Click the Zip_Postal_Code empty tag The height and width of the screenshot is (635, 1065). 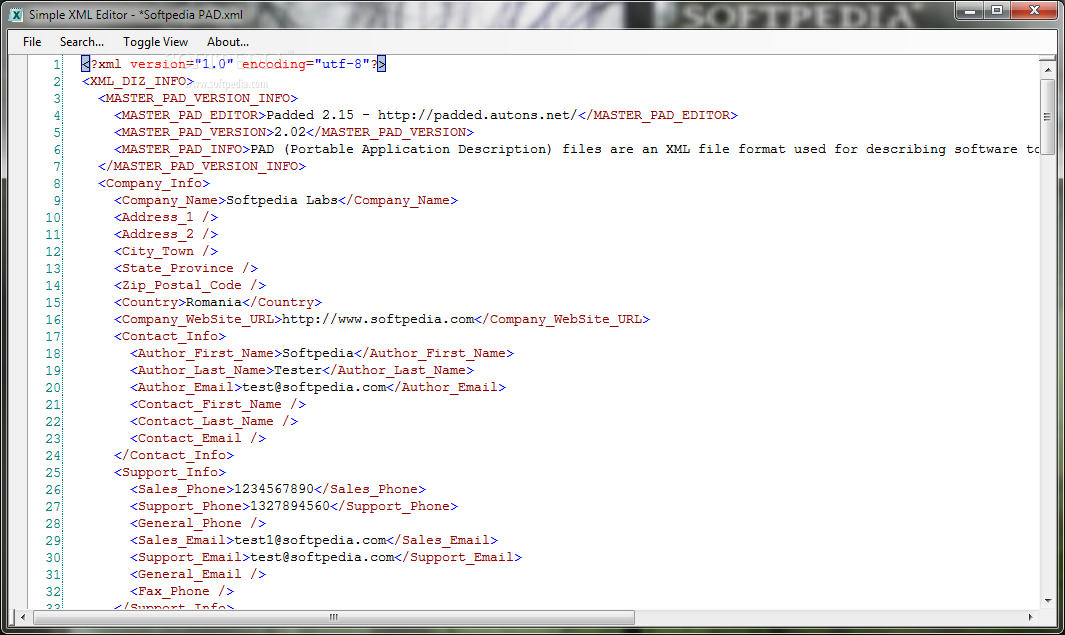pos(190,285)
